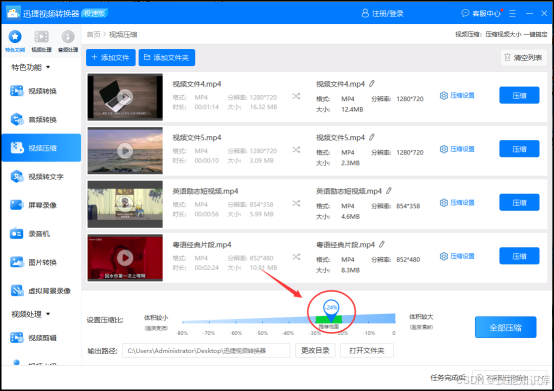Open 压缩设置 for 视频文件4.mp4
The image size is (554, 391).
click(x=457, y=95)
